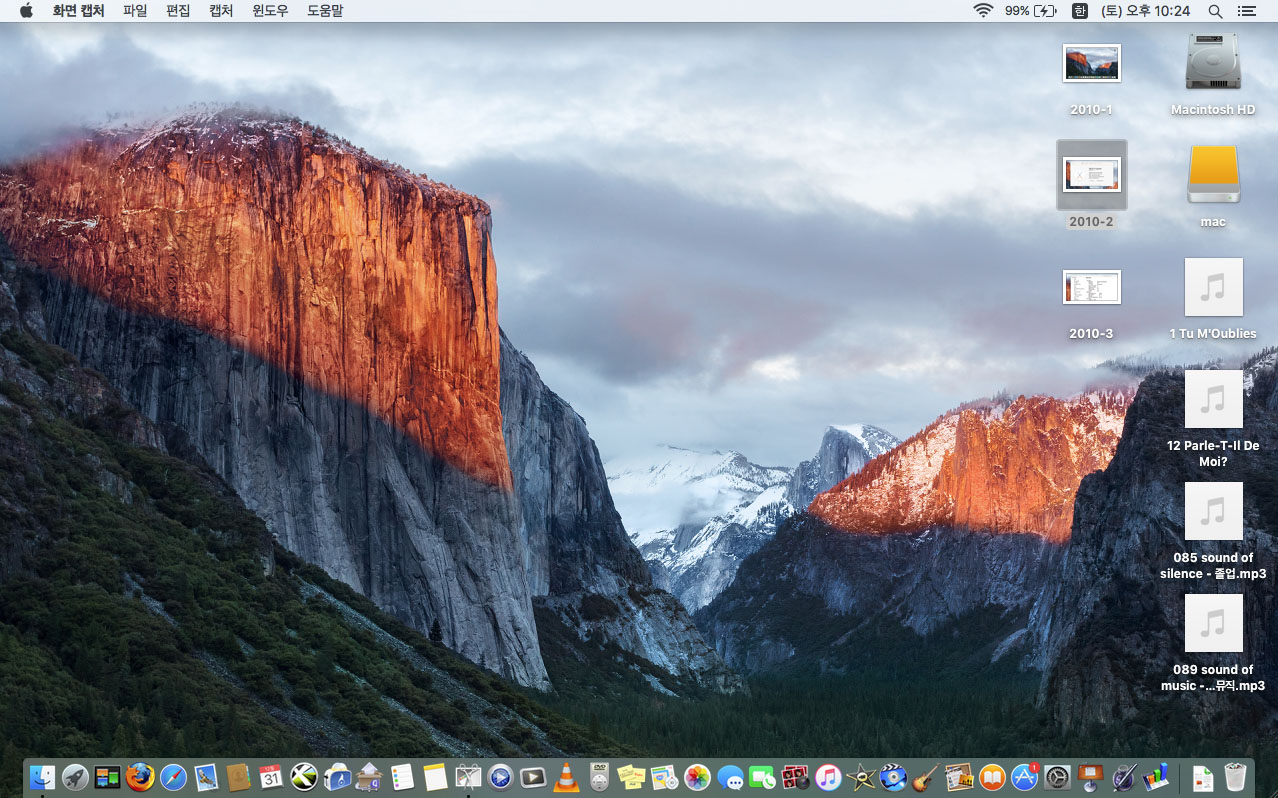Open GarageBand guitar icon

(925, 777)
